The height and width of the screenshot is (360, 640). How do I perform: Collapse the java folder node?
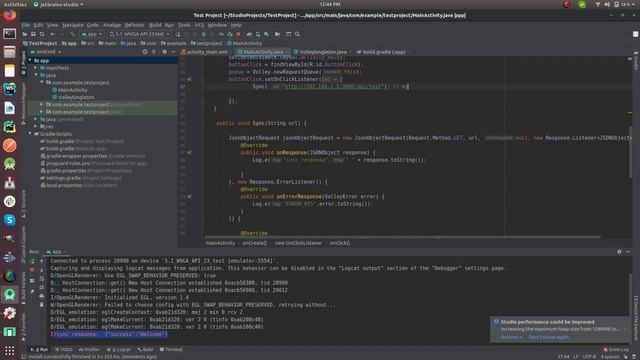click(x=36, y=75)
